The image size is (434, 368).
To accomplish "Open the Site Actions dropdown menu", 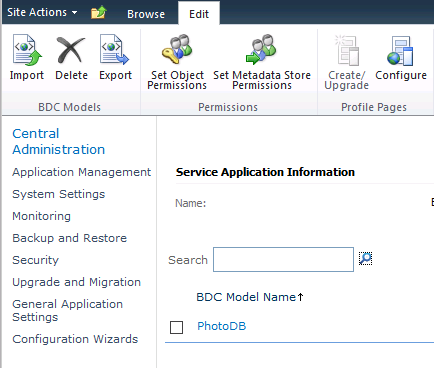I will point(42,12).
